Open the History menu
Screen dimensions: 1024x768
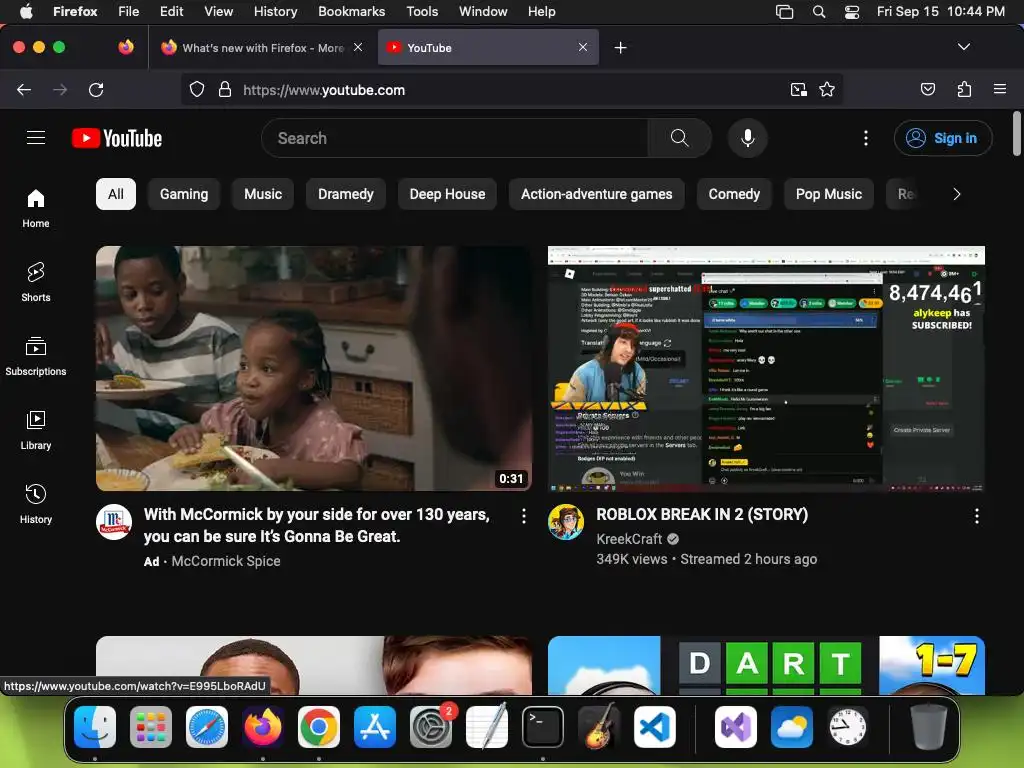(275, 12)
